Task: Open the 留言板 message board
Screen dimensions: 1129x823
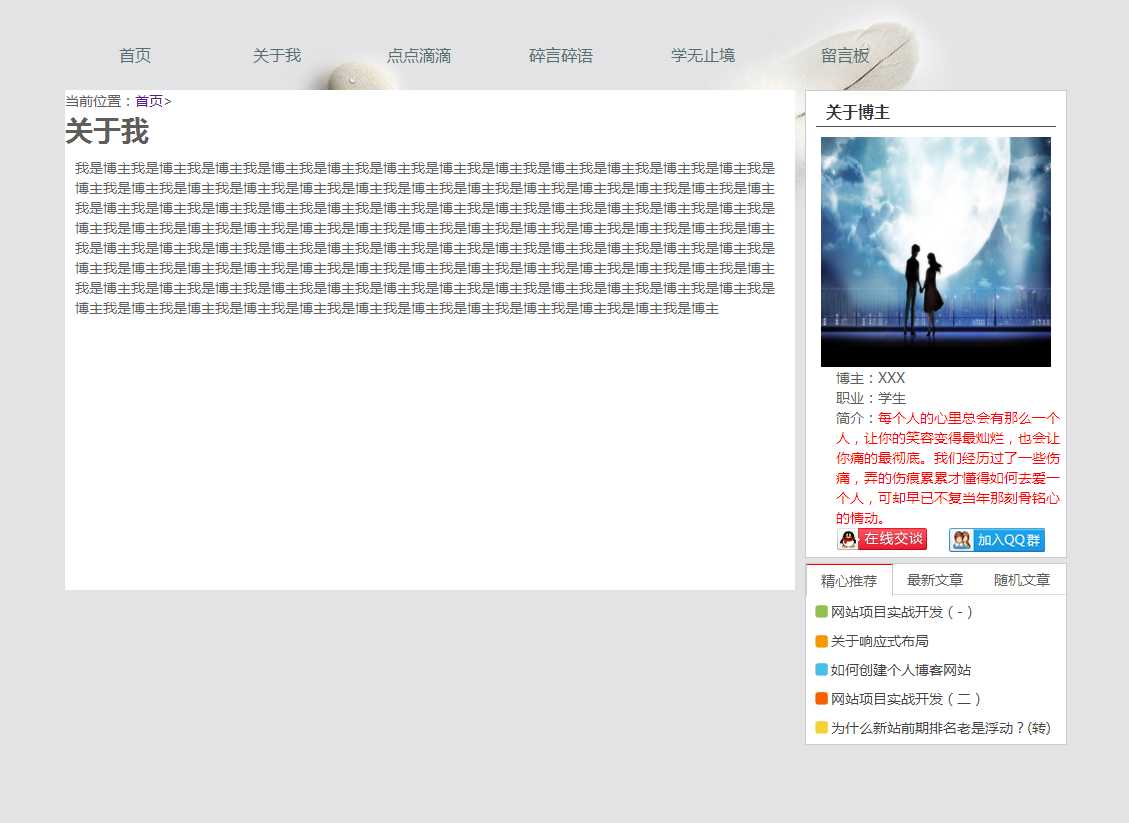Action: pyautogui.click(x=845, y=56)
